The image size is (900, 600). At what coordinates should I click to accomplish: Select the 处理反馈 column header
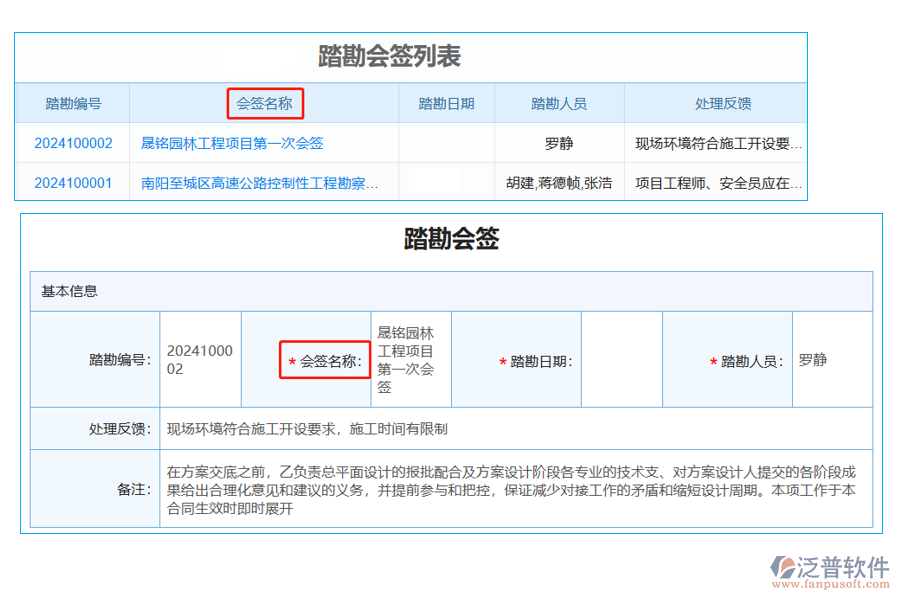pyautogui.click(x=722, y=103)
